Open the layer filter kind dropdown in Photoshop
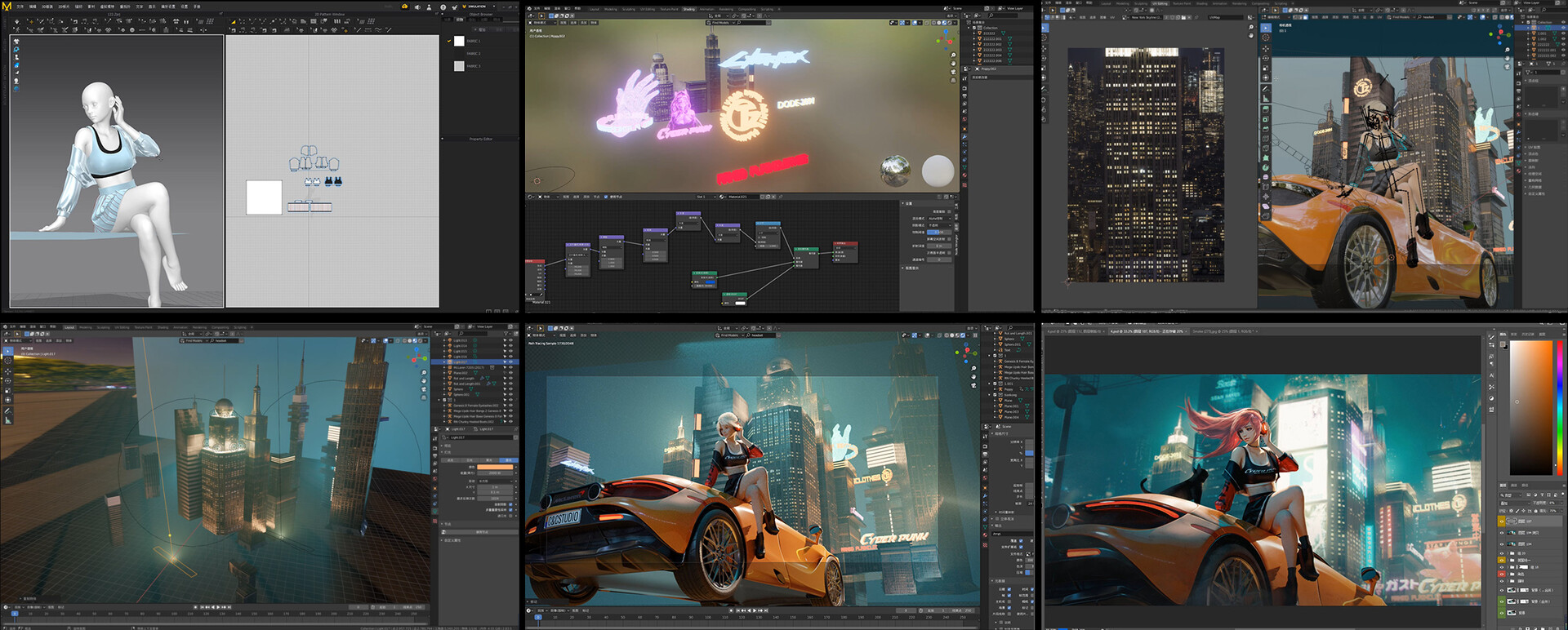Image resolution: width=1568 pixels, height=630 pixels. coord(1511,495)
